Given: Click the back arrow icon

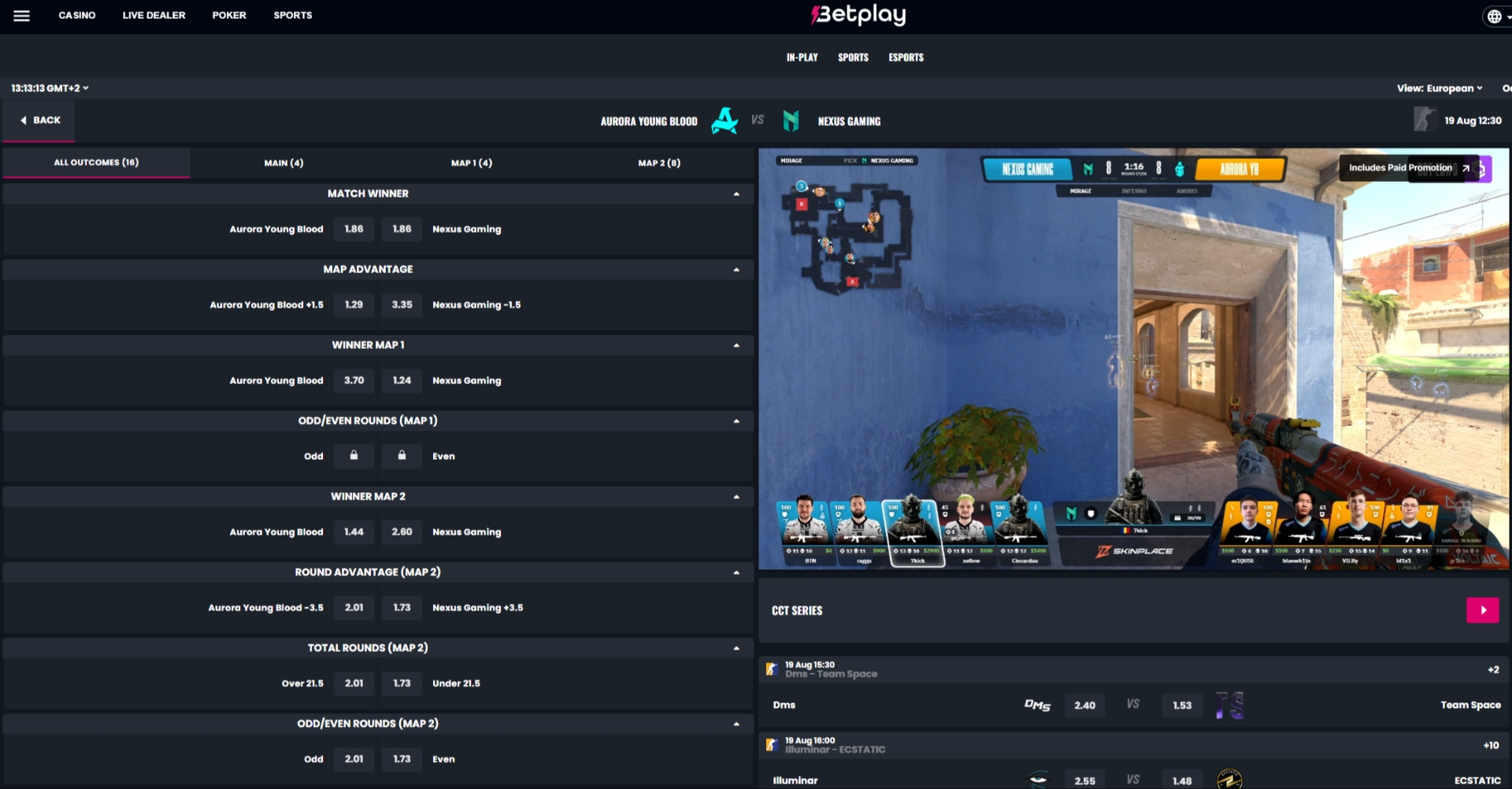Looking at the screenshot, I should point(24,120).
